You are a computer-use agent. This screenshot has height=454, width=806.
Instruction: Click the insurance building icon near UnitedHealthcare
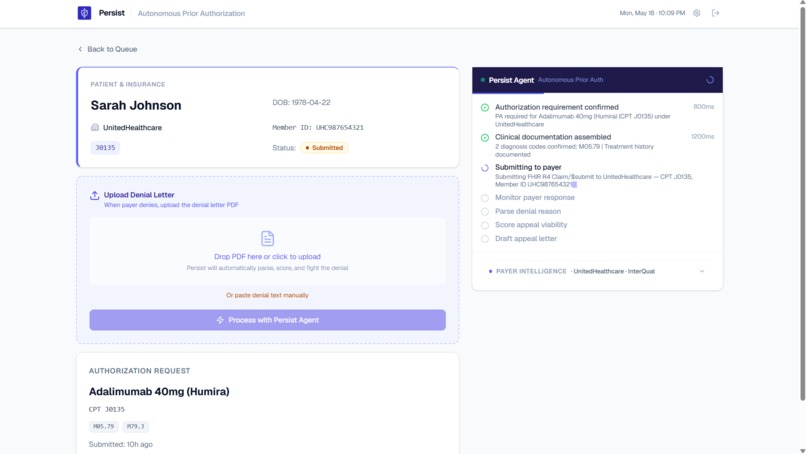(x=95, y=128)
